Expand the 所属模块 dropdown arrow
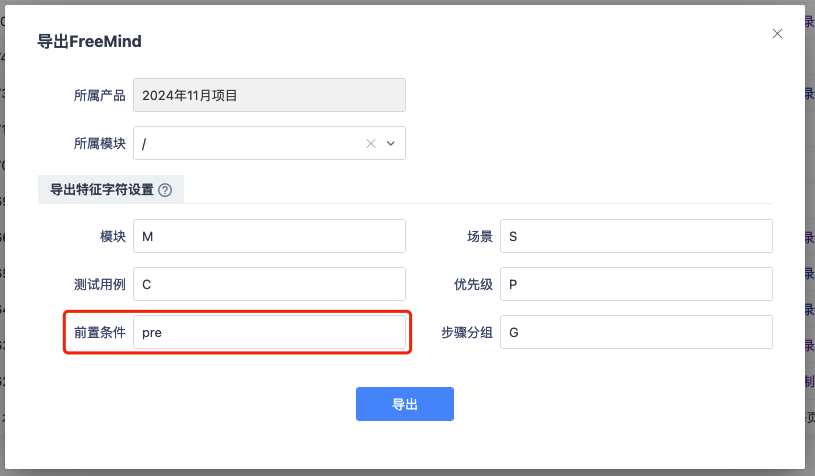 pyautogui.click(x=391, y=143)
